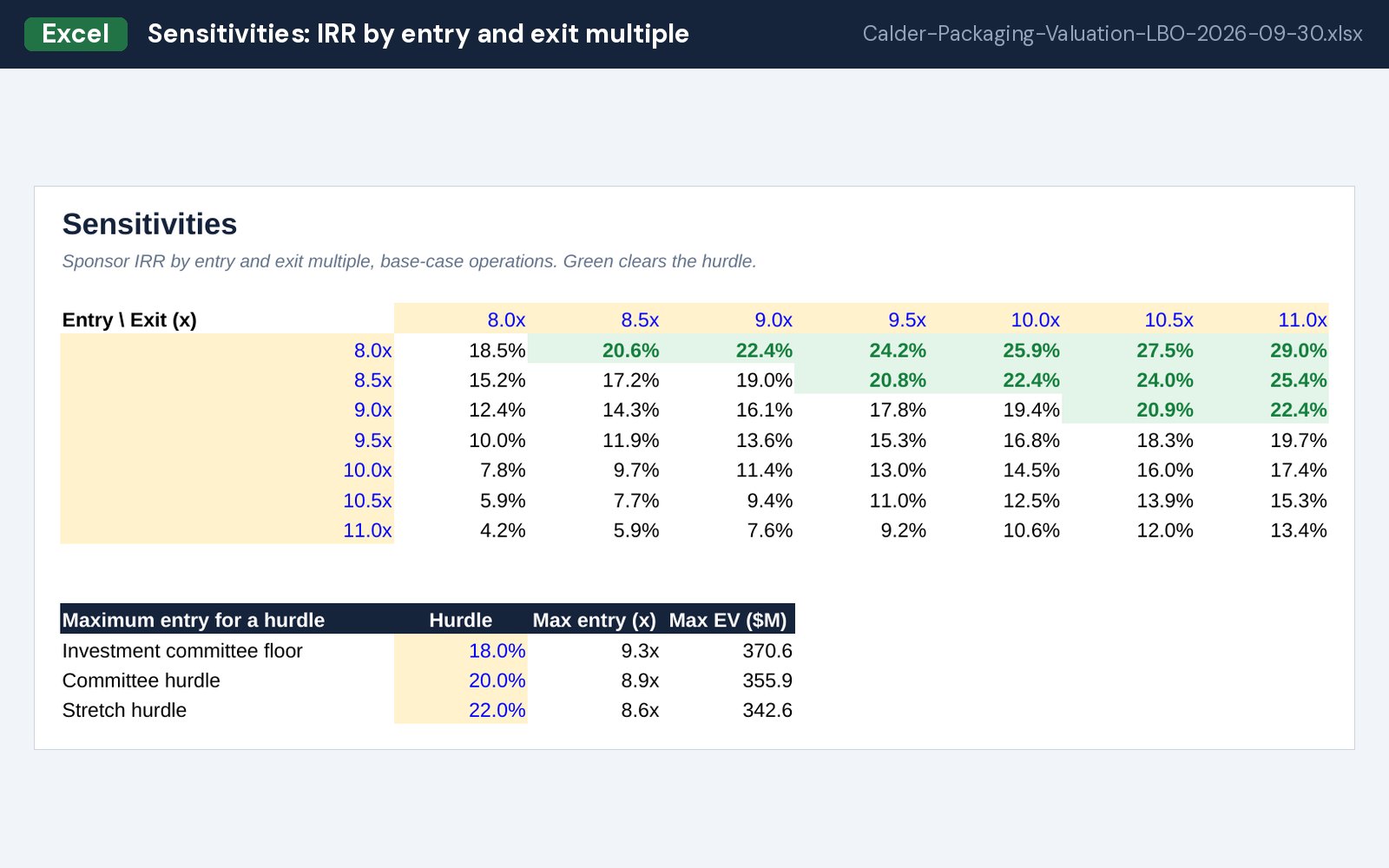Screen dimensions: 1389x868
Task: Click the 'Hurdle' column header
Action: point(461,620)
